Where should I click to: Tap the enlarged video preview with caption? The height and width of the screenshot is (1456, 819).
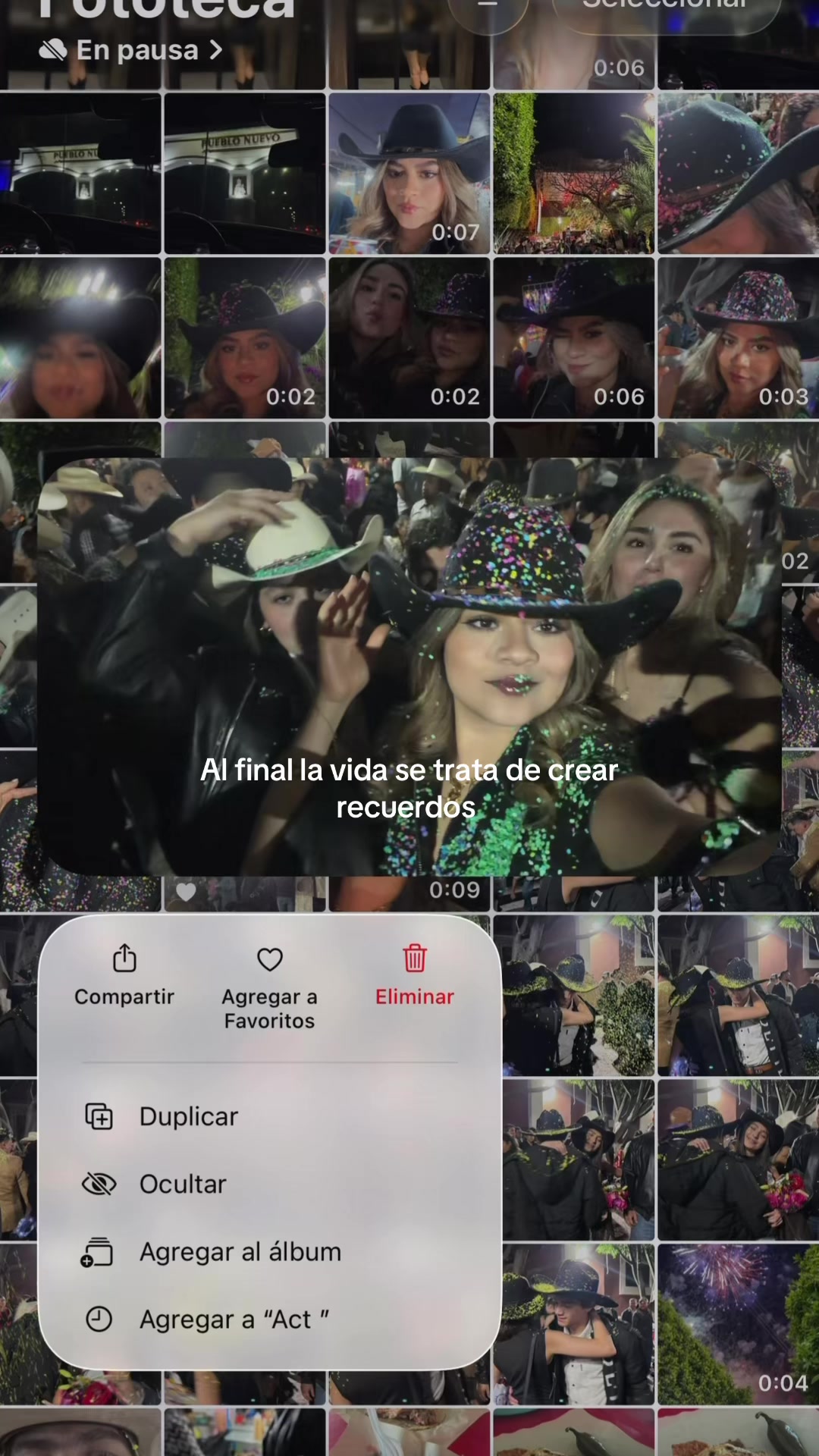[x=409, y=666]
